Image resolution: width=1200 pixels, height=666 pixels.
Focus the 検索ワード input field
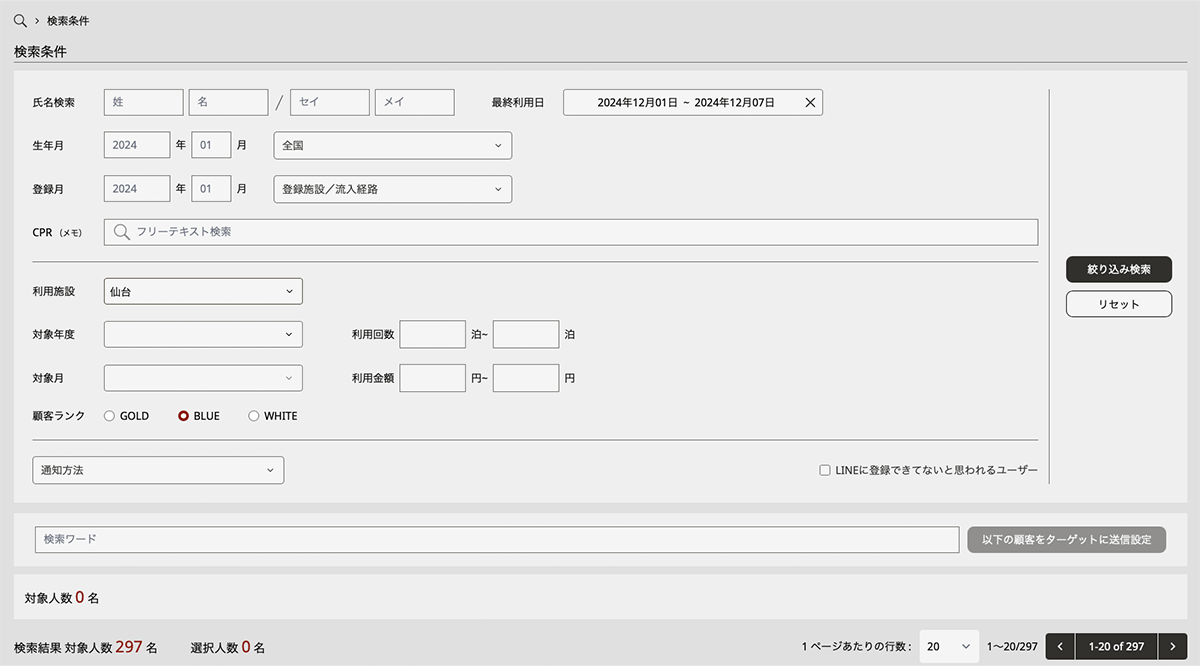coord(497,540)
